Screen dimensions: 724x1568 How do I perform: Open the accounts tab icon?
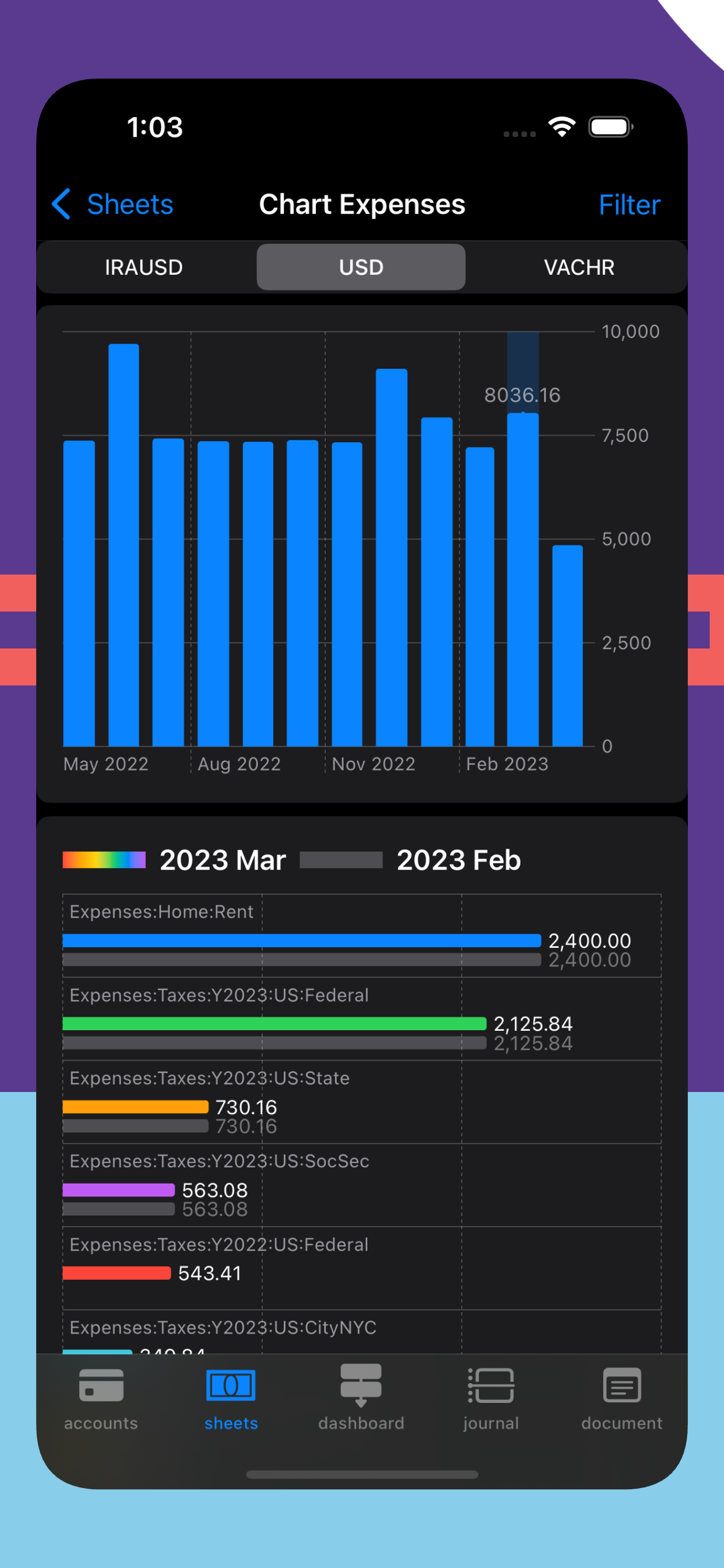click(101, 1385)
